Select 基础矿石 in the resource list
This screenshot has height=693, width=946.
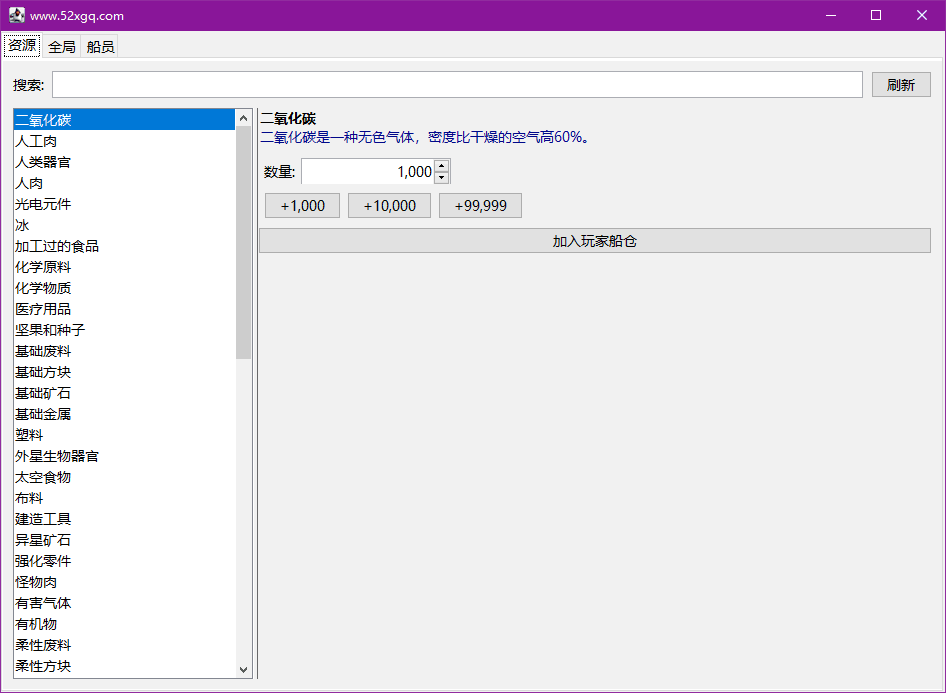click(x=124, y=393)
